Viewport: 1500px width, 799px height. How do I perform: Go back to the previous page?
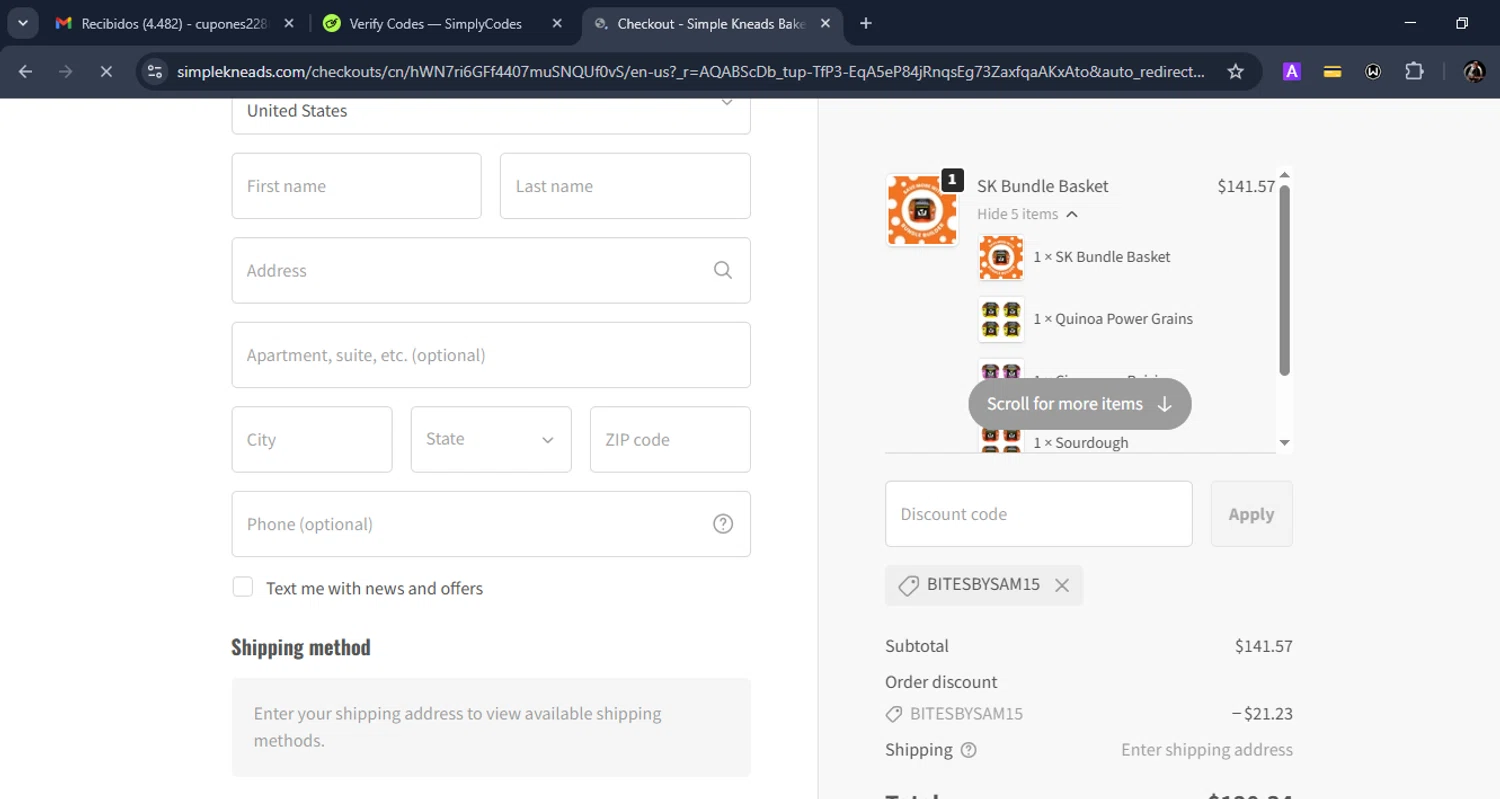point(26,71)
